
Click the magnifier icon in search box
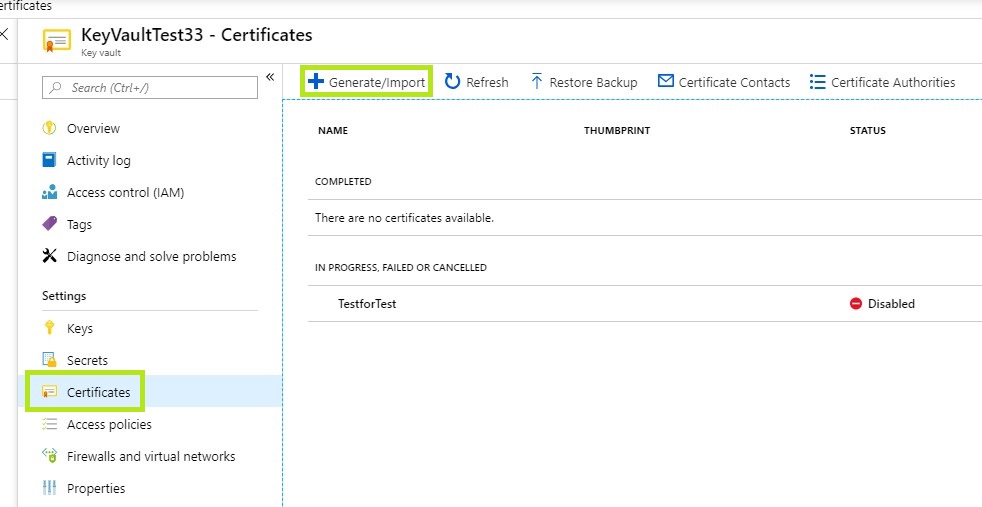[56, 88]
